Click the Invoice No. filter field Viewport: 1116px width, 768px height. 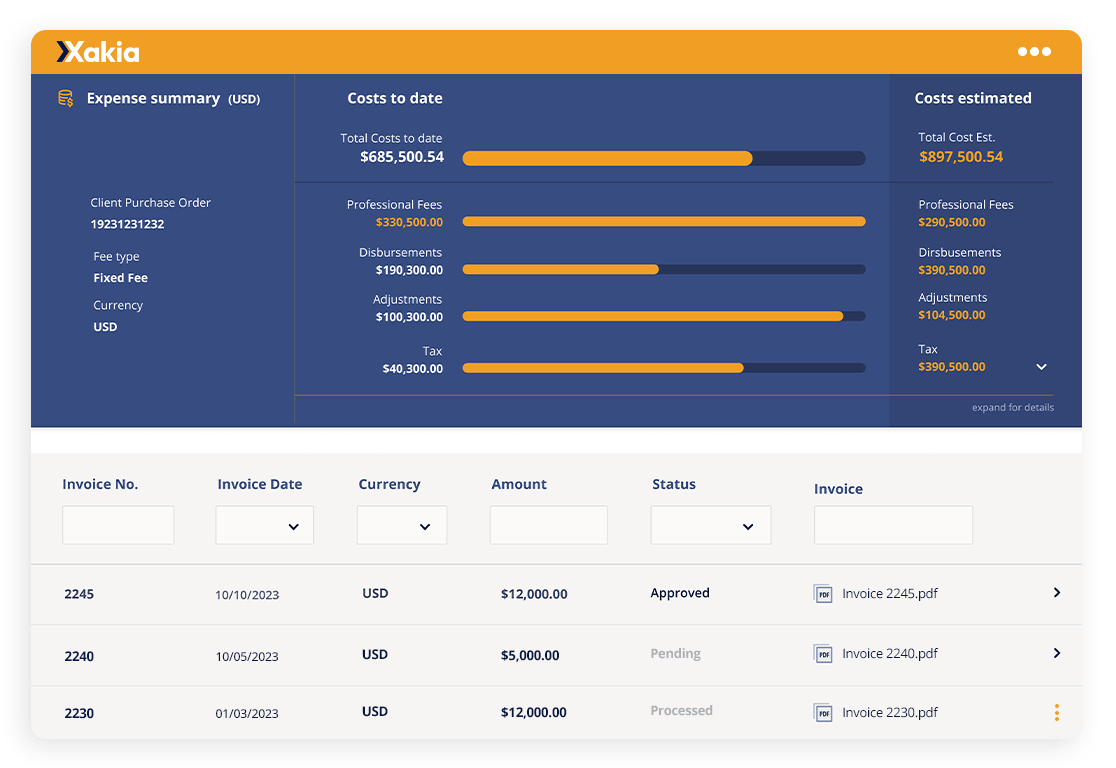118,525
